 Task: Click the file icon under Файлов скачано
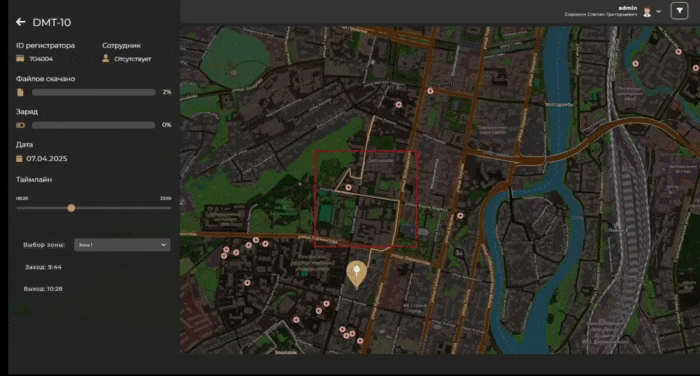20,92
